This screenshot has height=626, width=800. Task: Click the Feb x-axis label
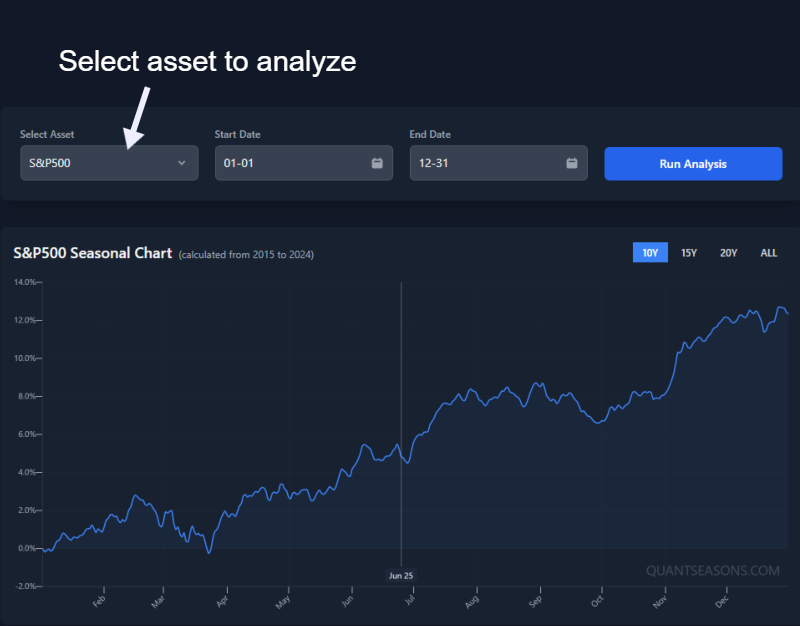click(x=99, y=602)
